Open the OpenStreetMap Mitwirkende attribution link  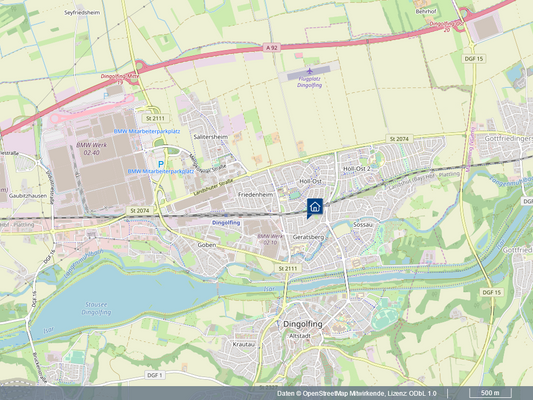tap(343, 394)
